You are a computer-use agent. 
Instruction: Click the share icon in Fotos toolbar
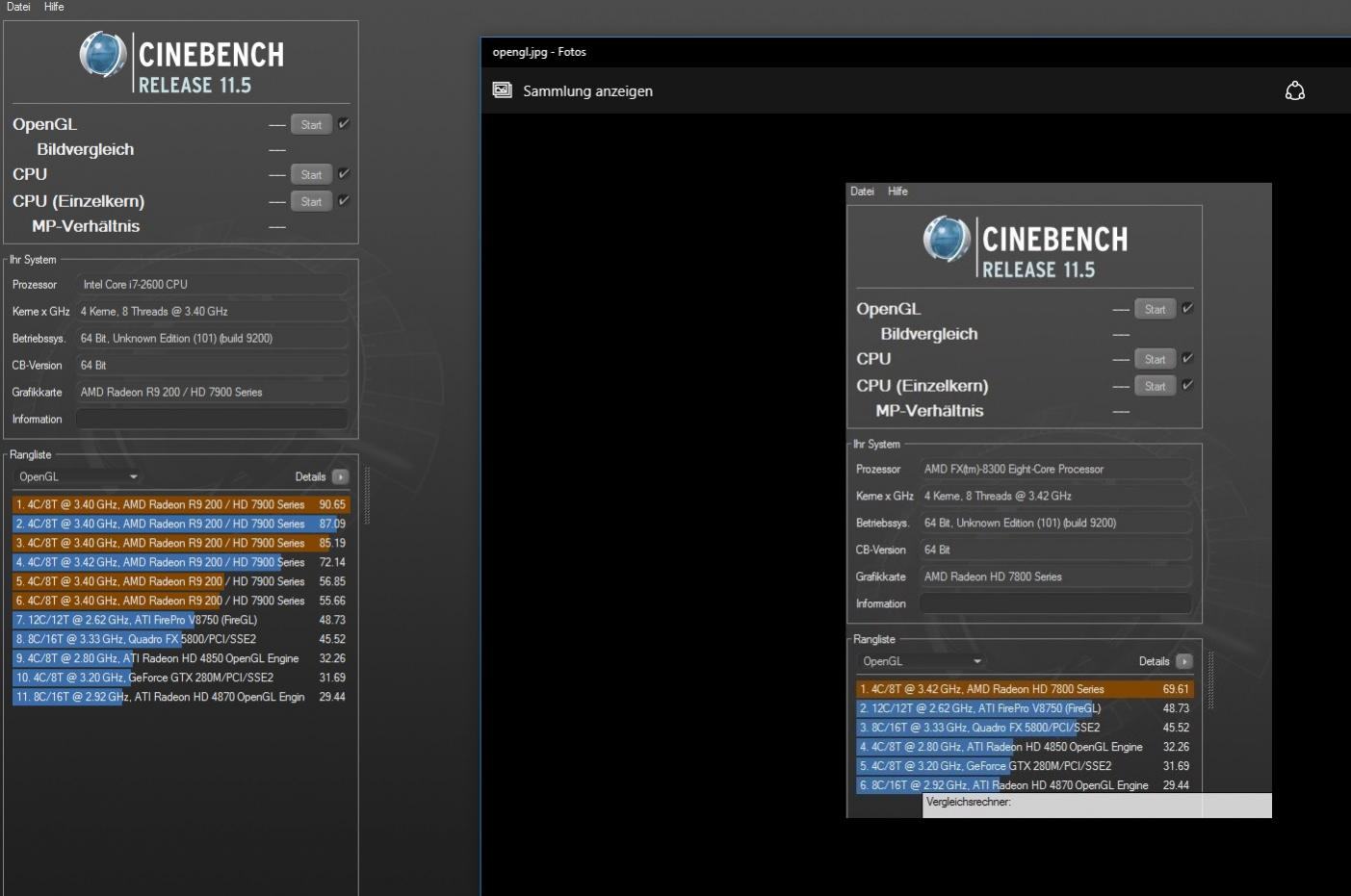1295,90
